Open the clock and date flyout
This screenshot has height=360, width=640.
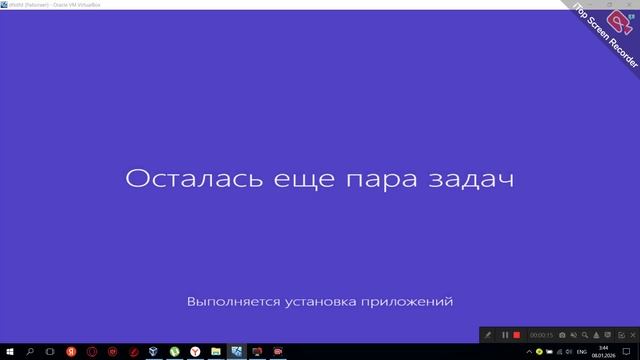click(x=603, y=351)
